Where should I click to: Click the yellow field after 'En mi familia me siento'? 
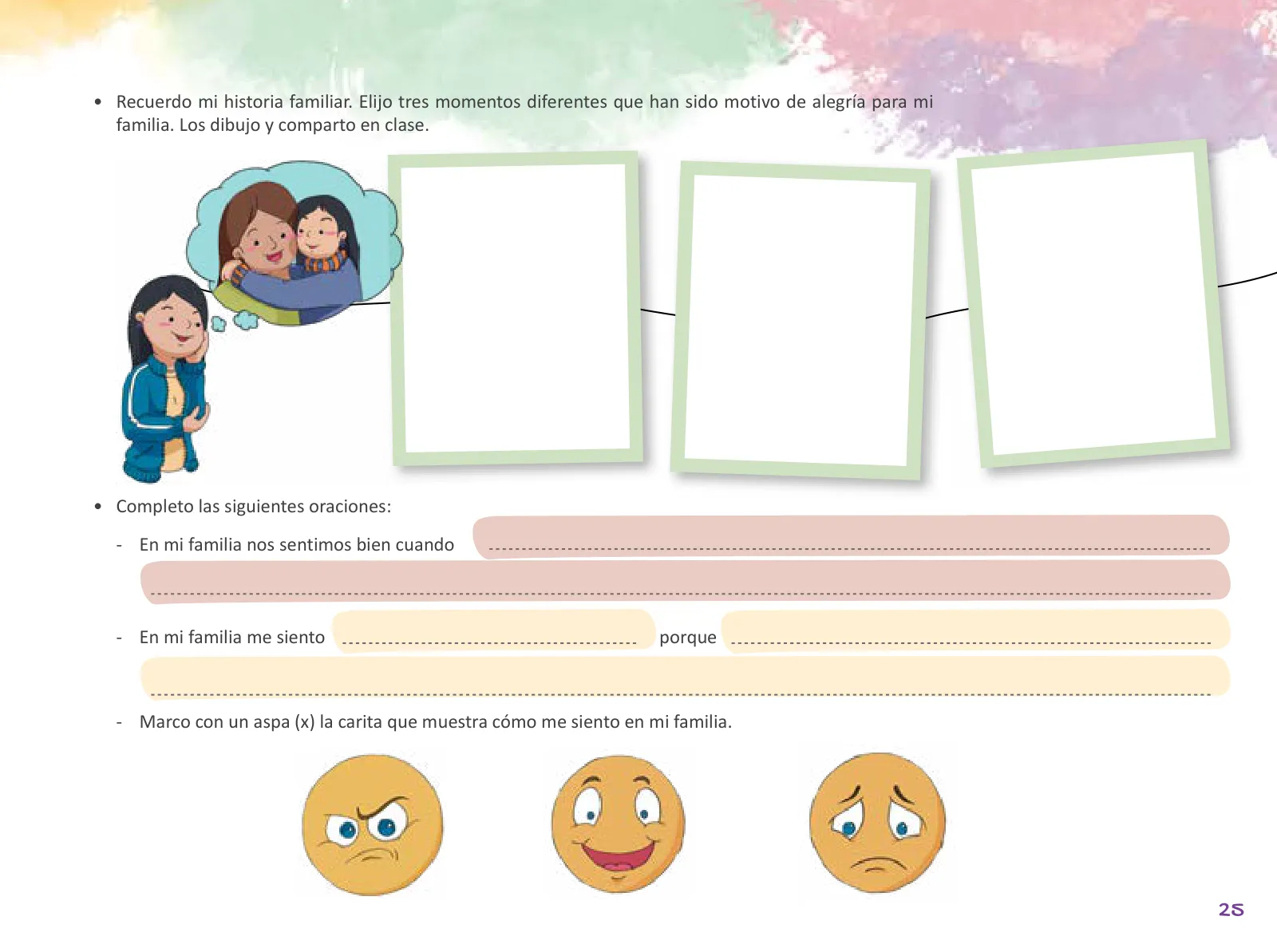pos(493,630)
